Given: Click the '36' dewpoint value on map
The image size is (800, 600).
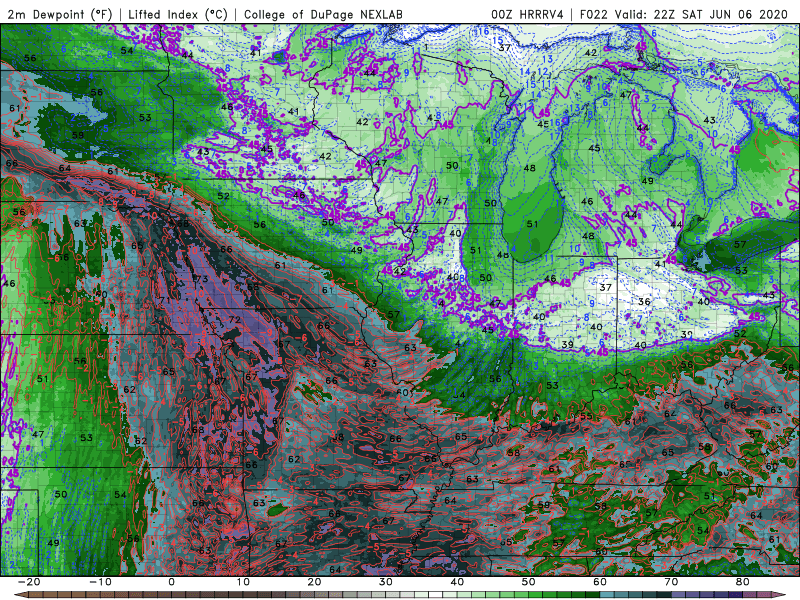Looking at the screenshot, I should coord(644,302).
